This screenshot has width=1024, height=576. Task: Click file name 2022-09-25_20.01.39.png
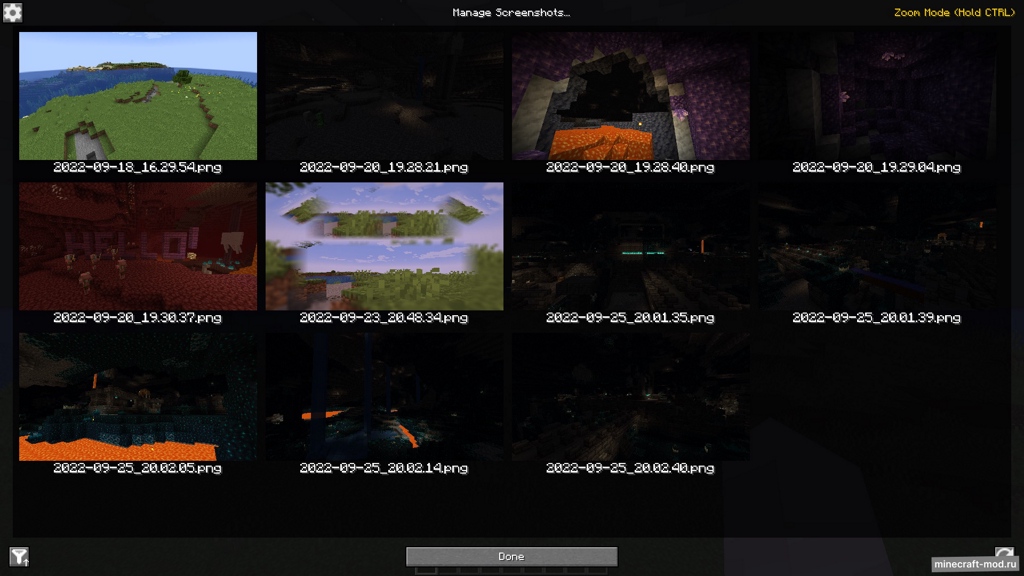click(877, 318)
